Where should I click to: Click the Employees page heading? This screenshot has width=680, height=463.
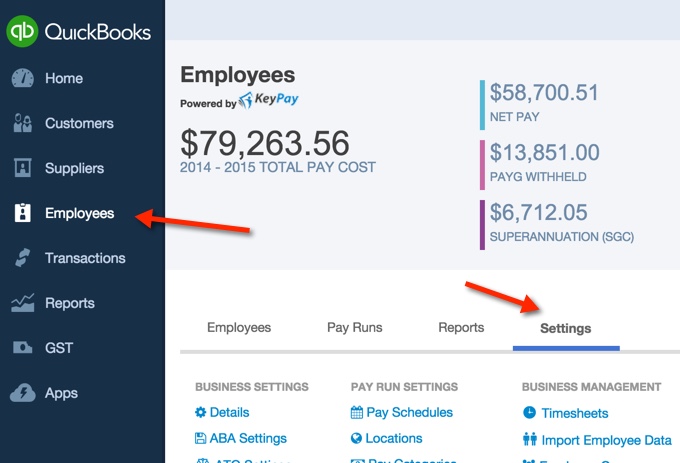(x=238, y=75)
